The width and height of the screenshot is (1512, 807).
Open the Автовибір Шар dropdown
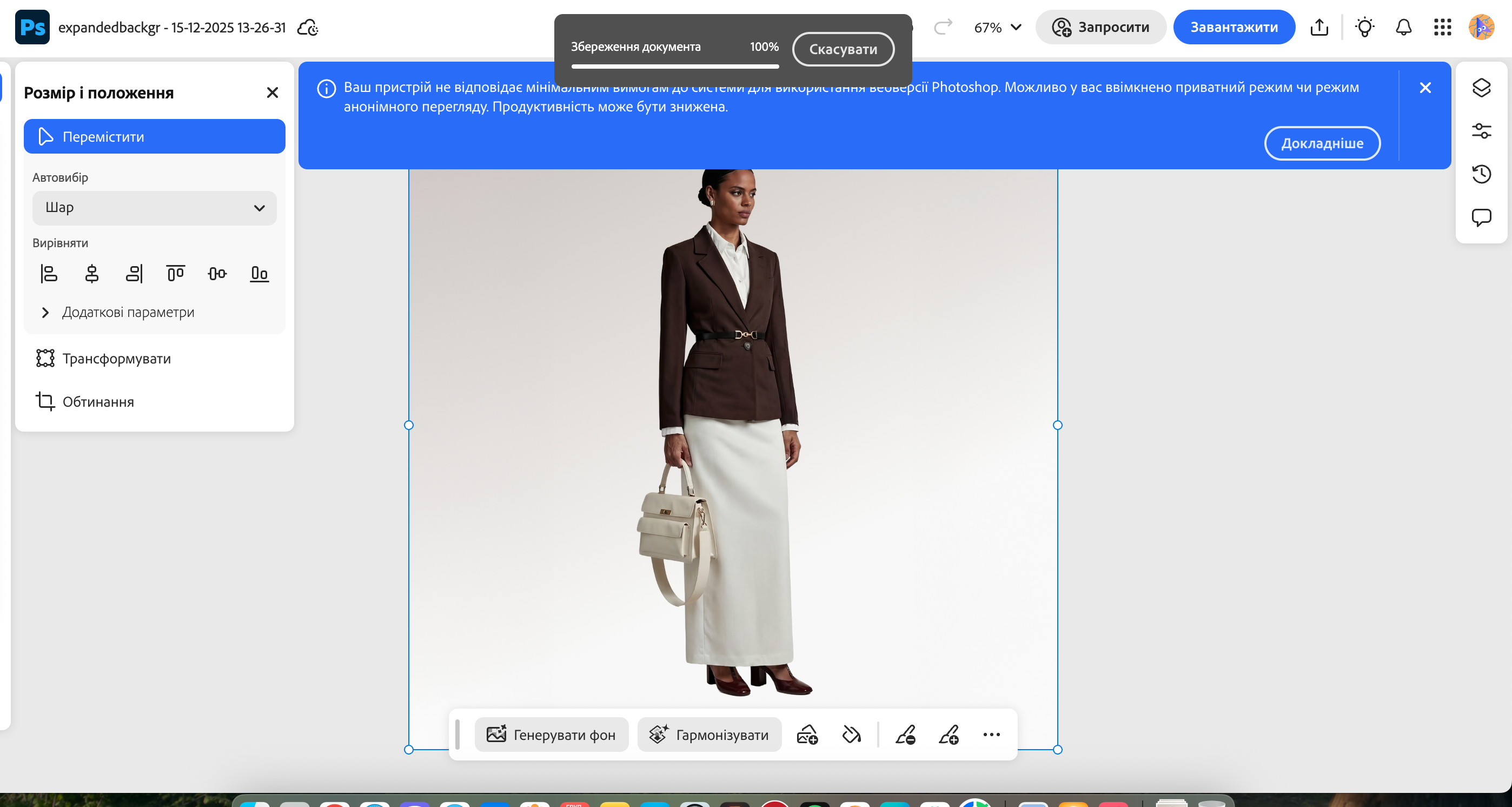(154, 208)
